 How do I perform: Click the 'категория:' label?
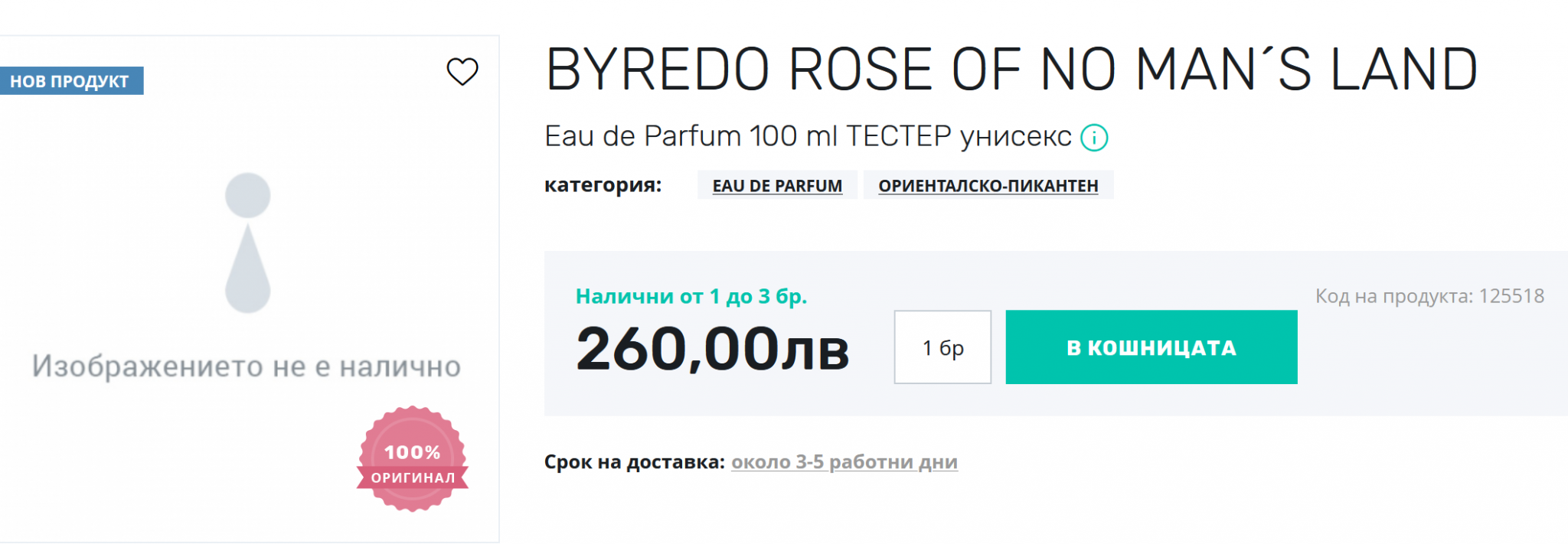(x=603, y=185)
